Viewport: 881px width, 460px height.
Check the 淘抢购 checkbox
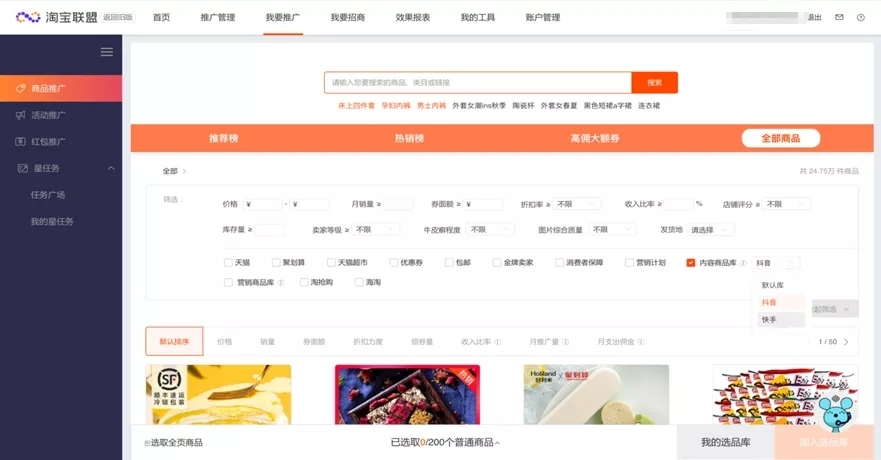click(x=304, y=282)
